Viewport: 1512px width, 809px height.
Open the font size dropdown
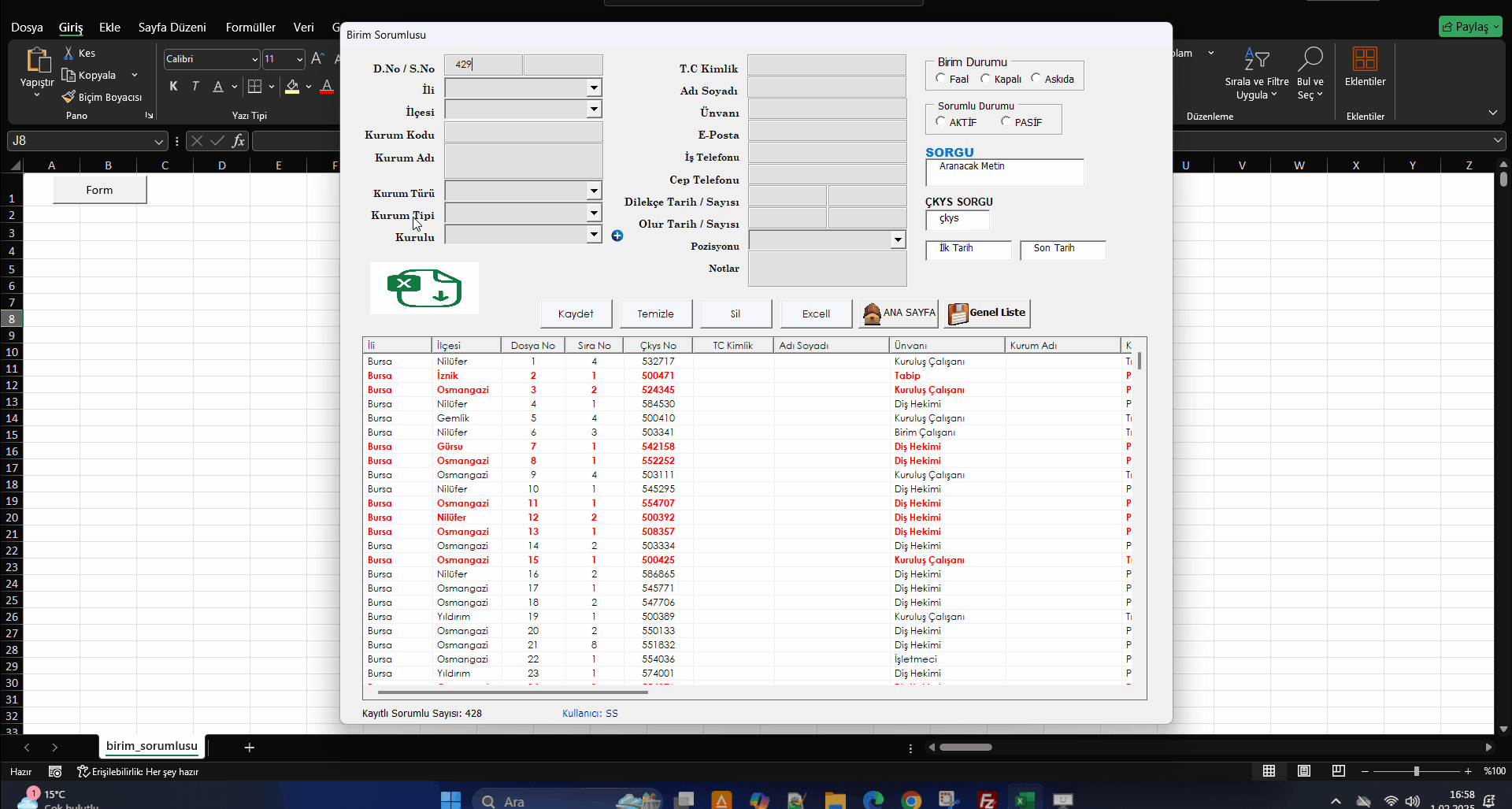[299, 59]
